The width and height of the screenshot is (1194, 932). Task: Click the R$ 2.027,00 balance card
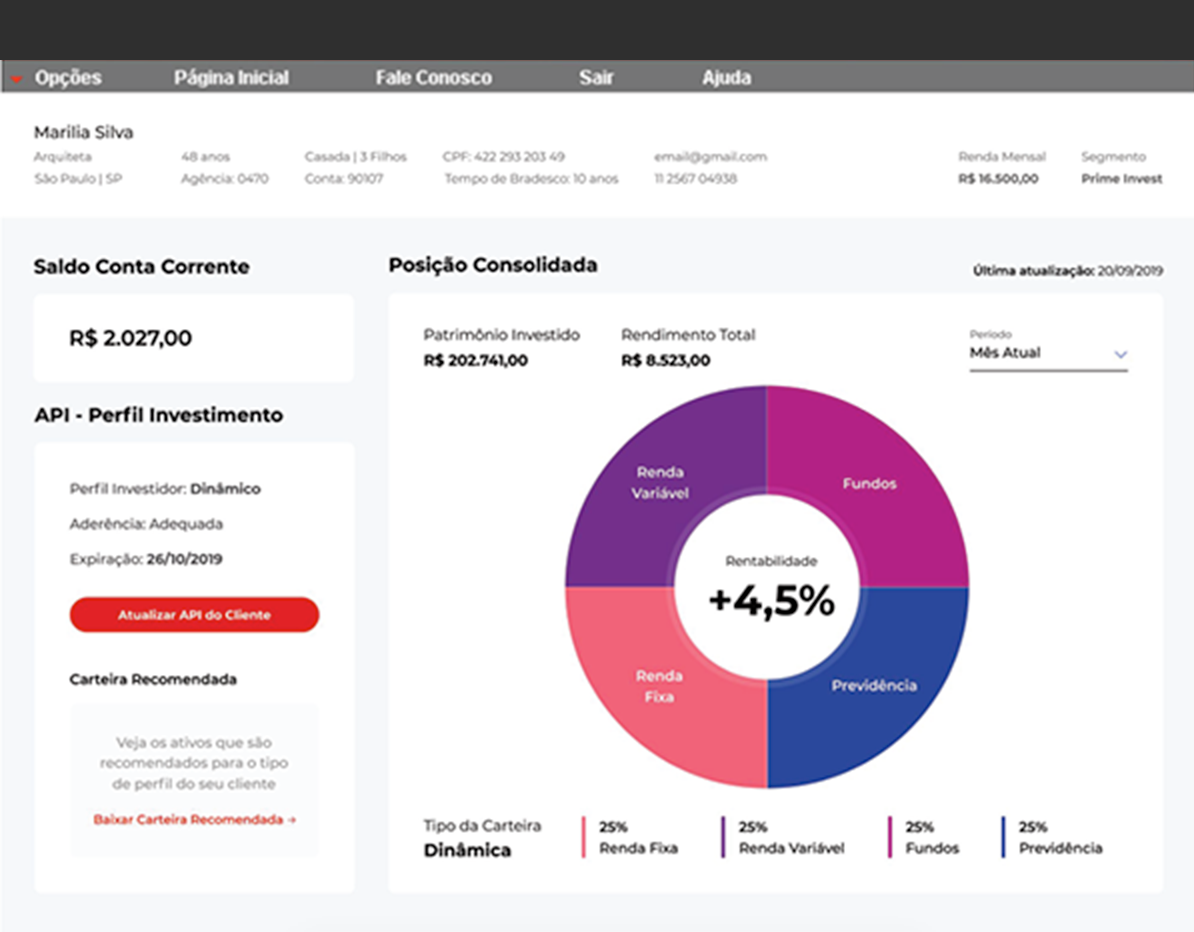pyautogui.click(x=193, y=338)
